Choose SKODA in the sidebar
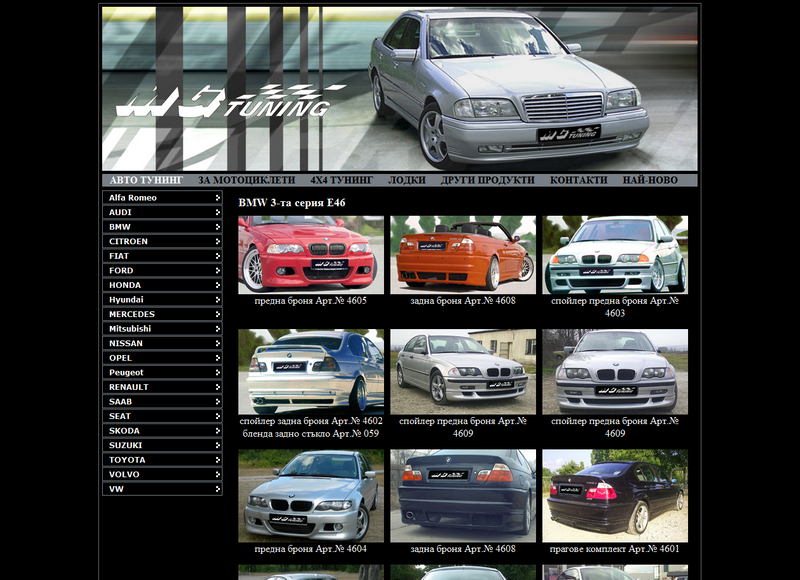This screenshot has width=800, height=580. point(162,431)
